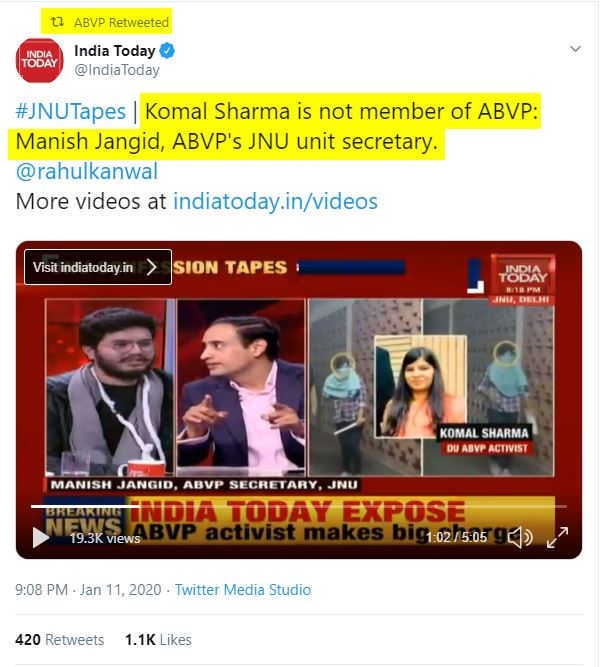The width and height of the screenshot is (600, 667).
Task: Open the India Today display name
Action: (x=114, y=51)
